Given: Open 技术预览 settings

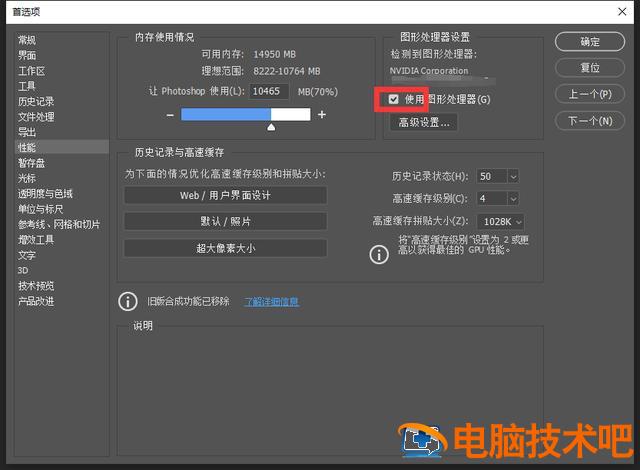Looking at the screenshot, I should [x=36, y=286].
